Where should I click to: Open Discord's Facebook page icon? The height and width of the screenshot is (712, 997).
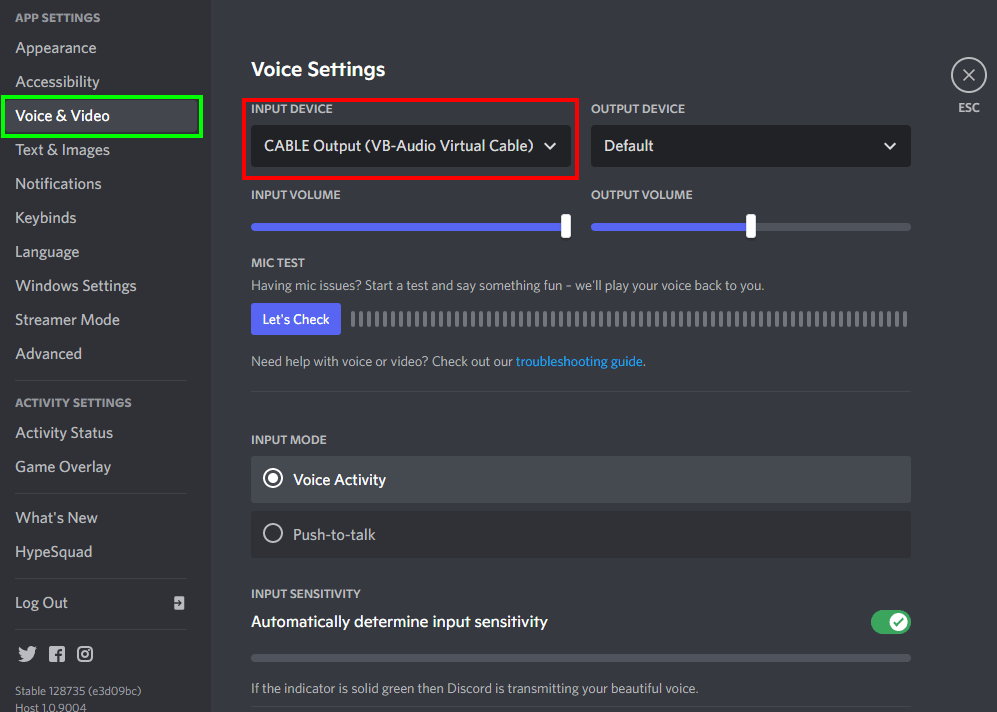(57, 654)
